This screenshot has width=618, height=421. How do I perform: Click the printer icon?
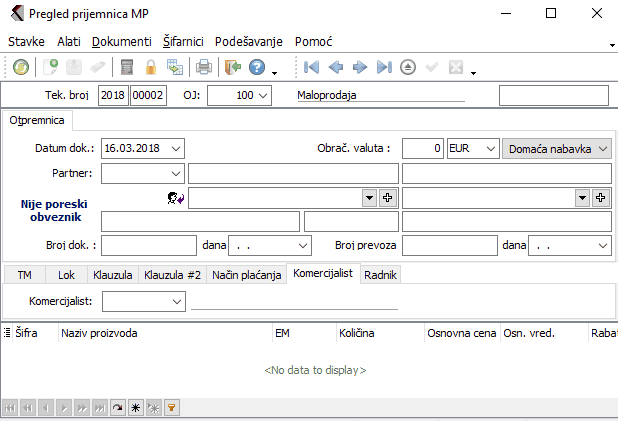tap(203, 68)
